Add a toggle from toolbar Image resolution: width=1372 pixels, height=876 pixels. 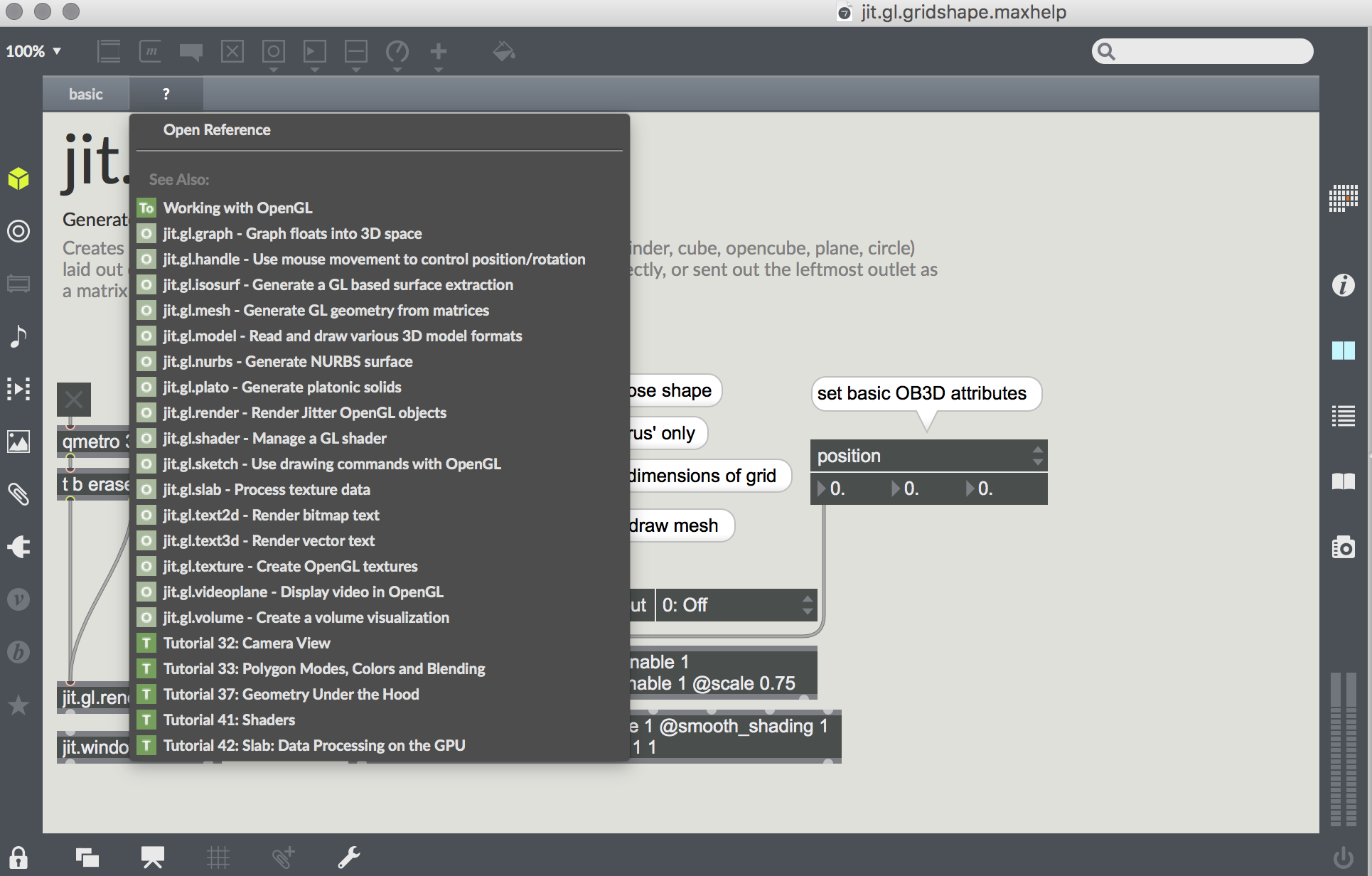tap(232, 51)
